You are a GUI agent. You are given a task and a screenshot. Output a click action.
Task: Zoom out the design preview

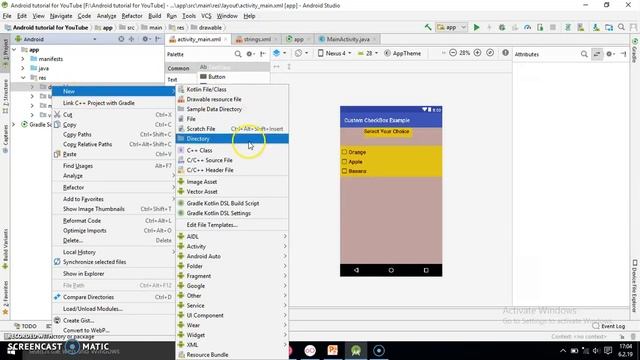coord(453,53)
